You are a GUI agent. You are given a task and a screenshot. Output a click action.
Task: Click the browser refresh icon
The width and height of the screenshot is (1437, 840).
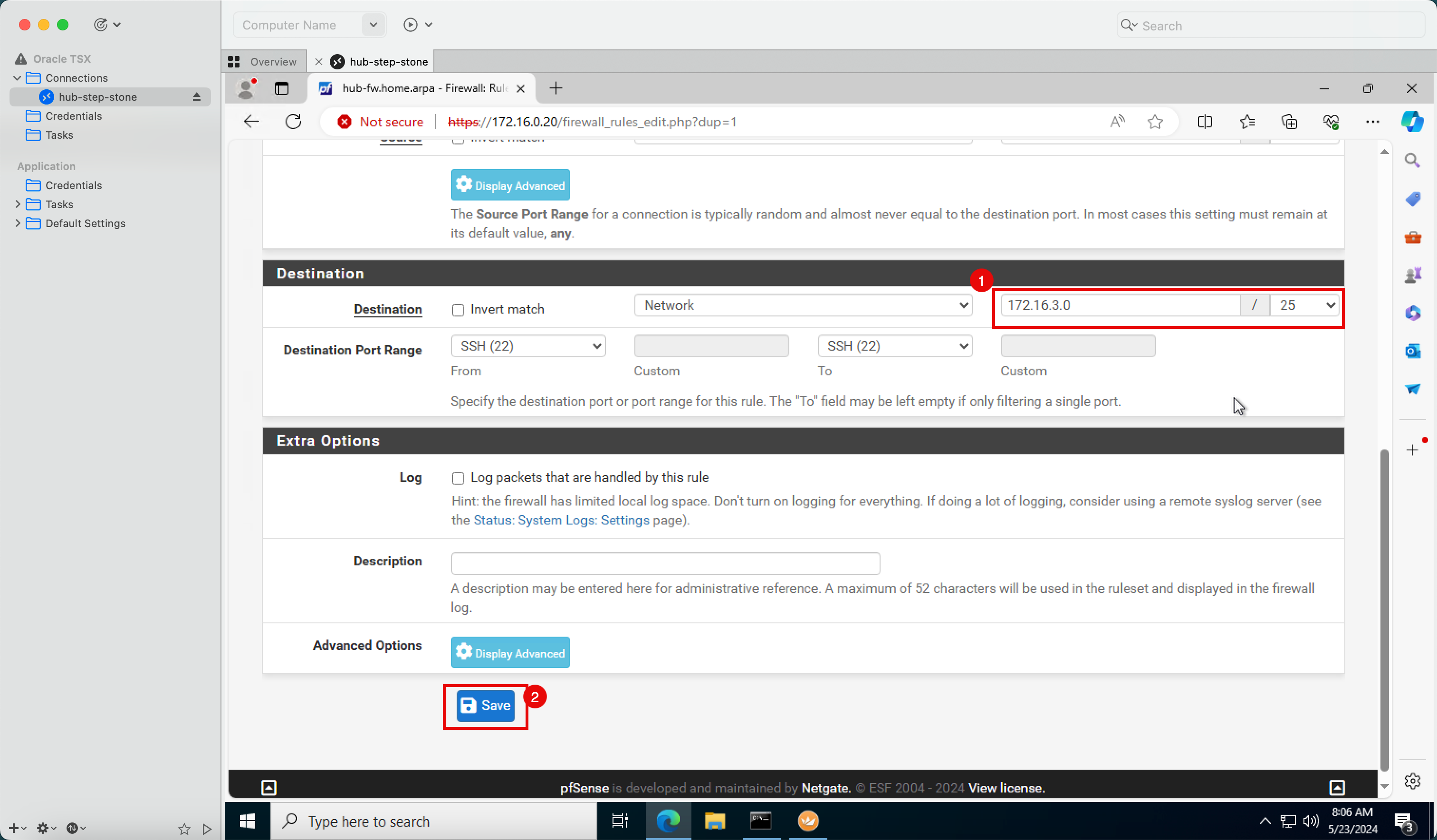[294, 122]
